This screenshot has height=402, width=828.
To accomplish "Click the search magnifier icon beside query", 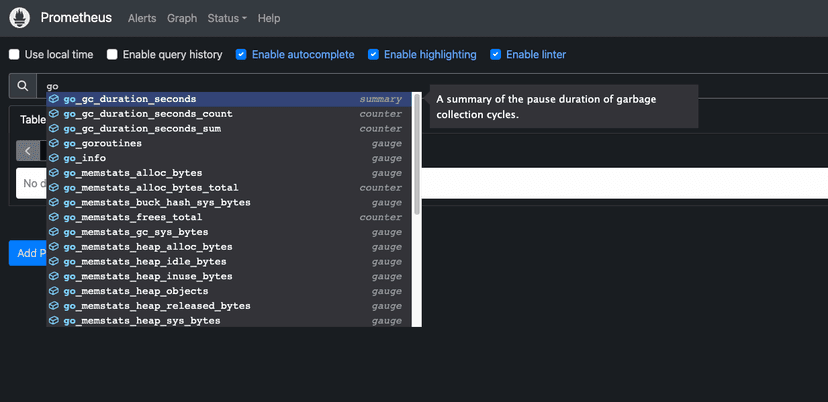I will coord(22,86).
